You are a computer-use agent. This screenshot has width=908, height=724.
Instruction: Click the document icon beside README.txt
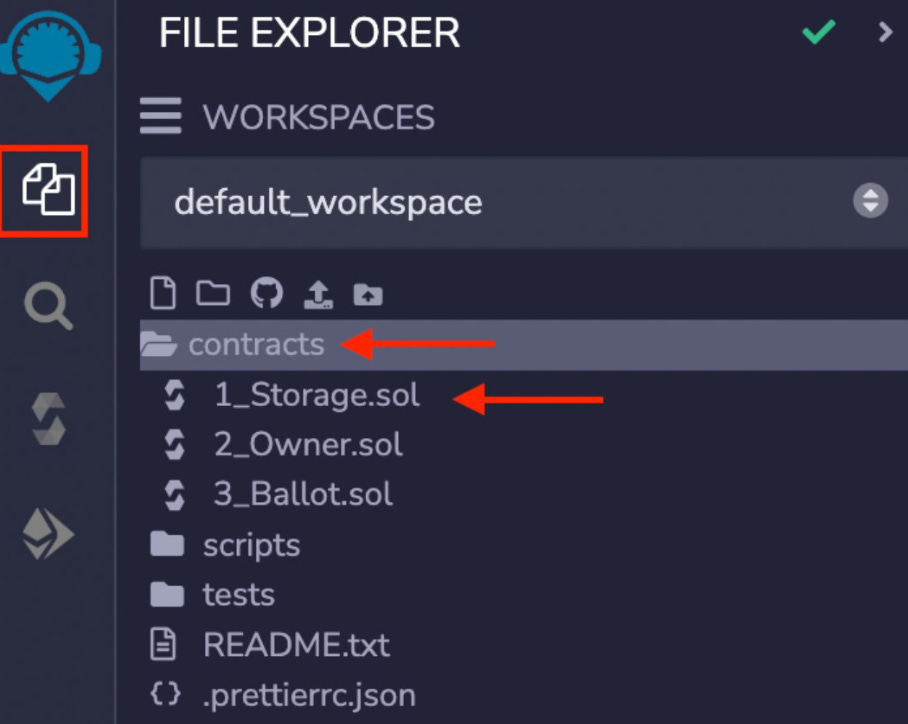point(163,644)
